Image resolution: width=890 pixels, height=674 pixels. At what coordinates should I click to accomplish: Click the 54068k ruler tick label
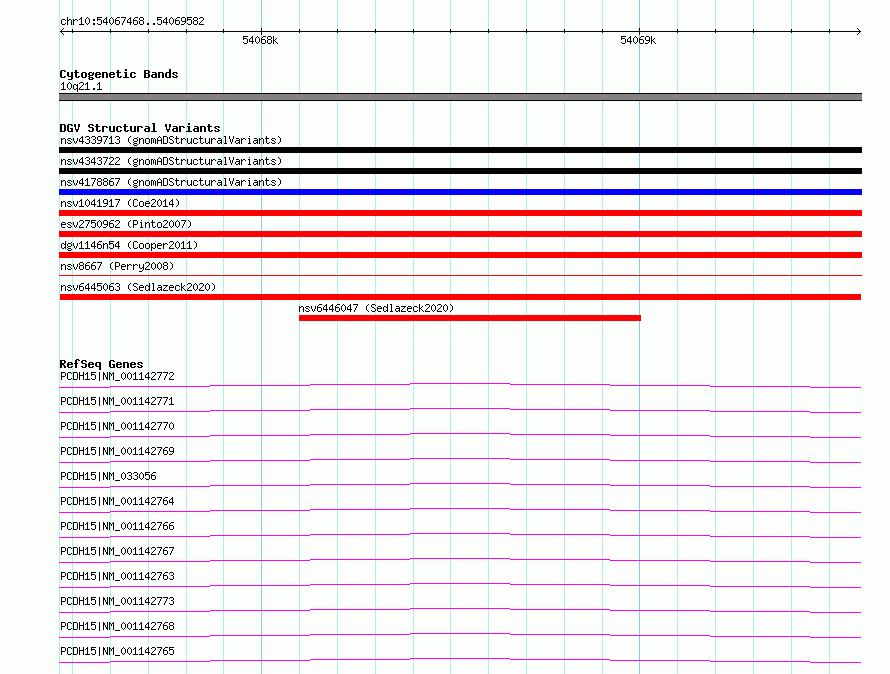pyautogui.click(x=260, y=40)
